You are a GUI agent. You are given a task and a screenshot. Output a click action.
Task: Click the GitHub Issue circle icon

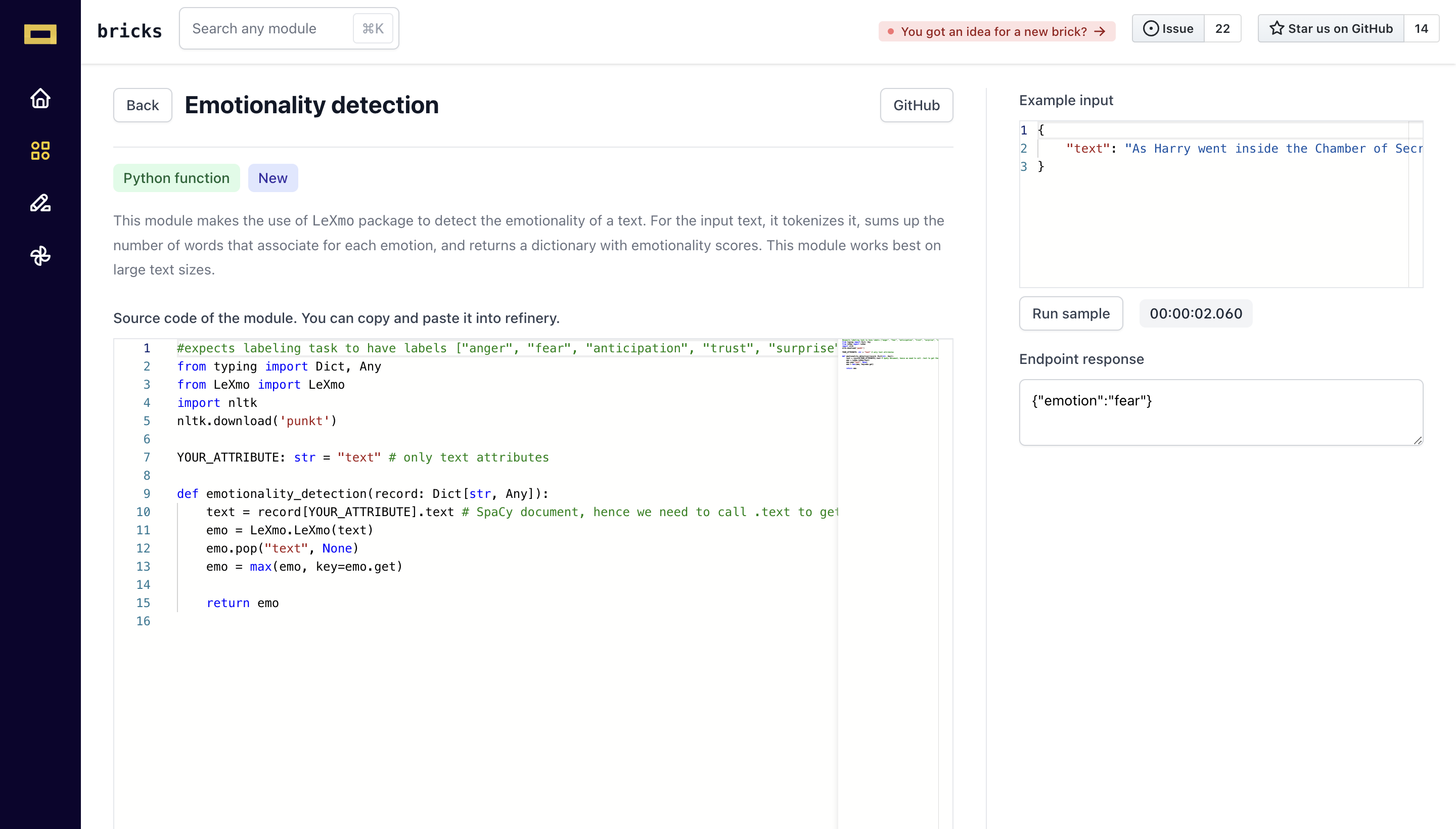[x=1150, y=28]
